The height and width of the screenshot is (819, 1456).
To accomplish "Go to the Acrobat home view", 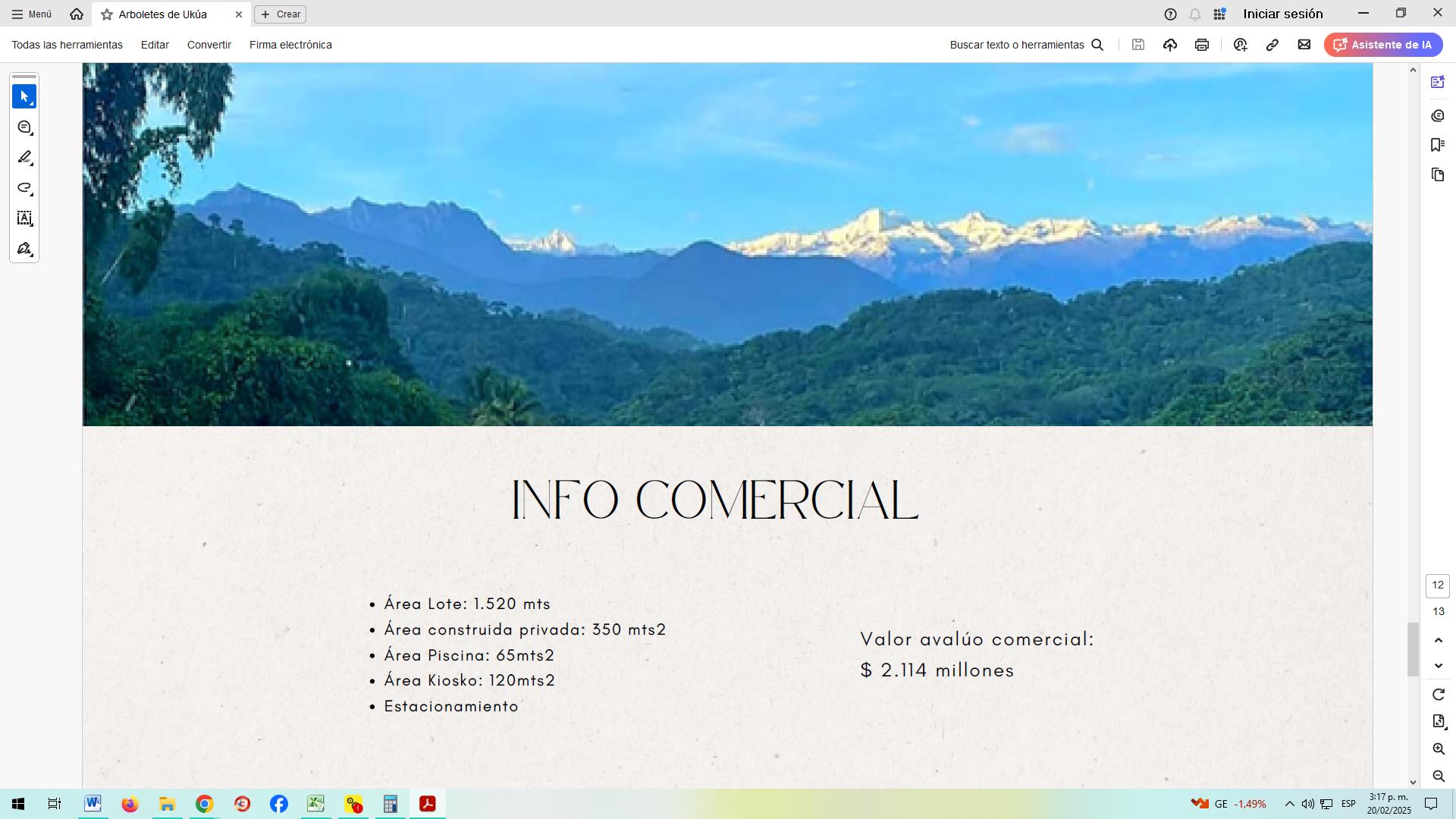I will (x=77, y=14).
